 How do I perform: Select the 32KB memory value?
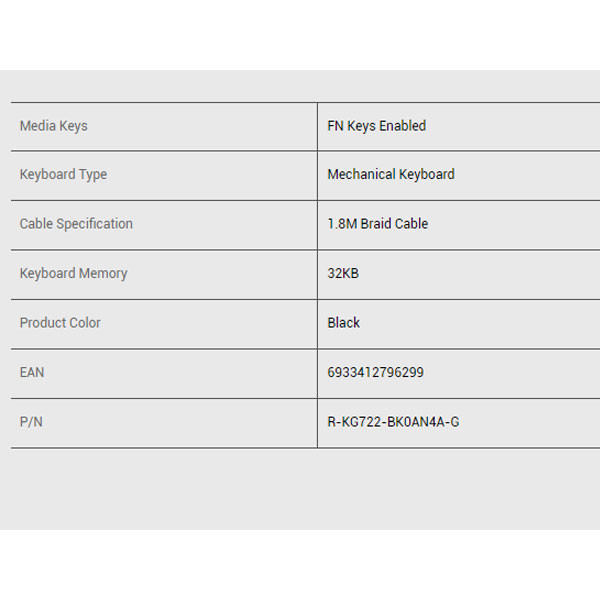(343, 273)
